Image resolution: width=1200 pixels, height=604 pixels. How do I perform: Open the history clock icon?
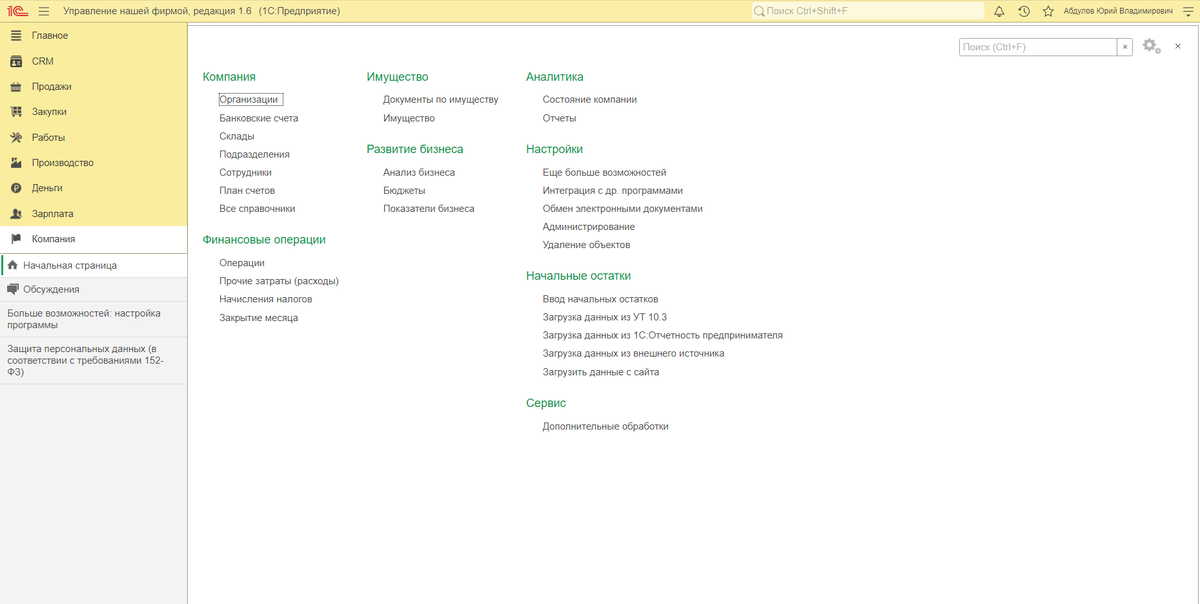1023,11
